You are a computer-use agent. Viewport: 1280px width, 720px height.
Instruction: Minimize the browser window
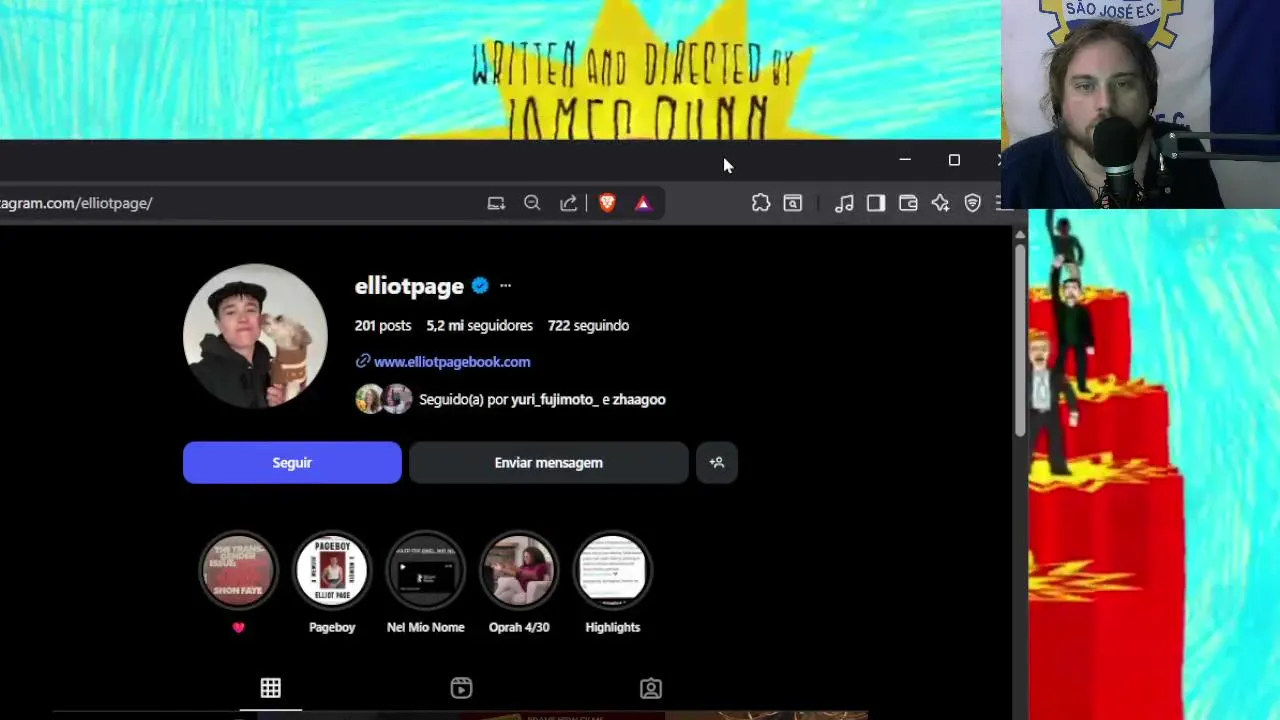[x=905, y=160]
